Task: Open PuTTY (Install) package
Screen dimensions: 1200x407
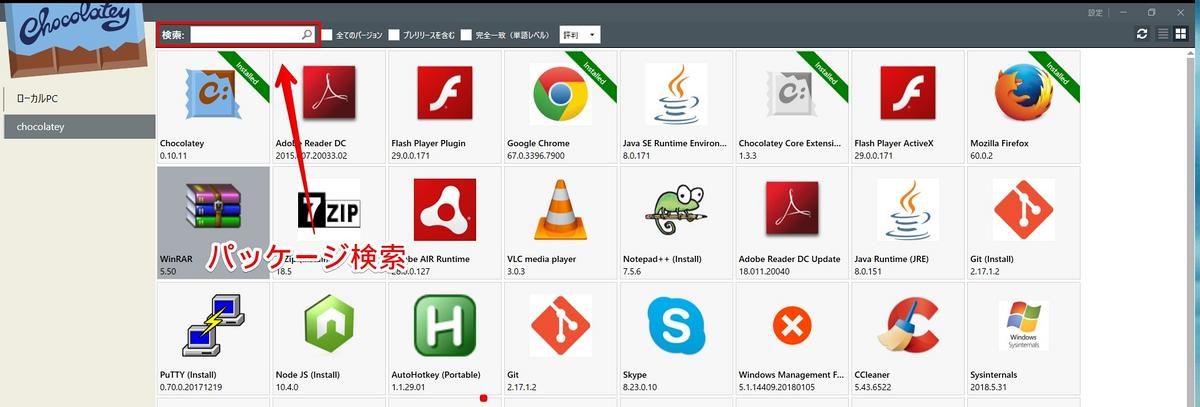Action: pyautogui.click(x=213, y=339)
